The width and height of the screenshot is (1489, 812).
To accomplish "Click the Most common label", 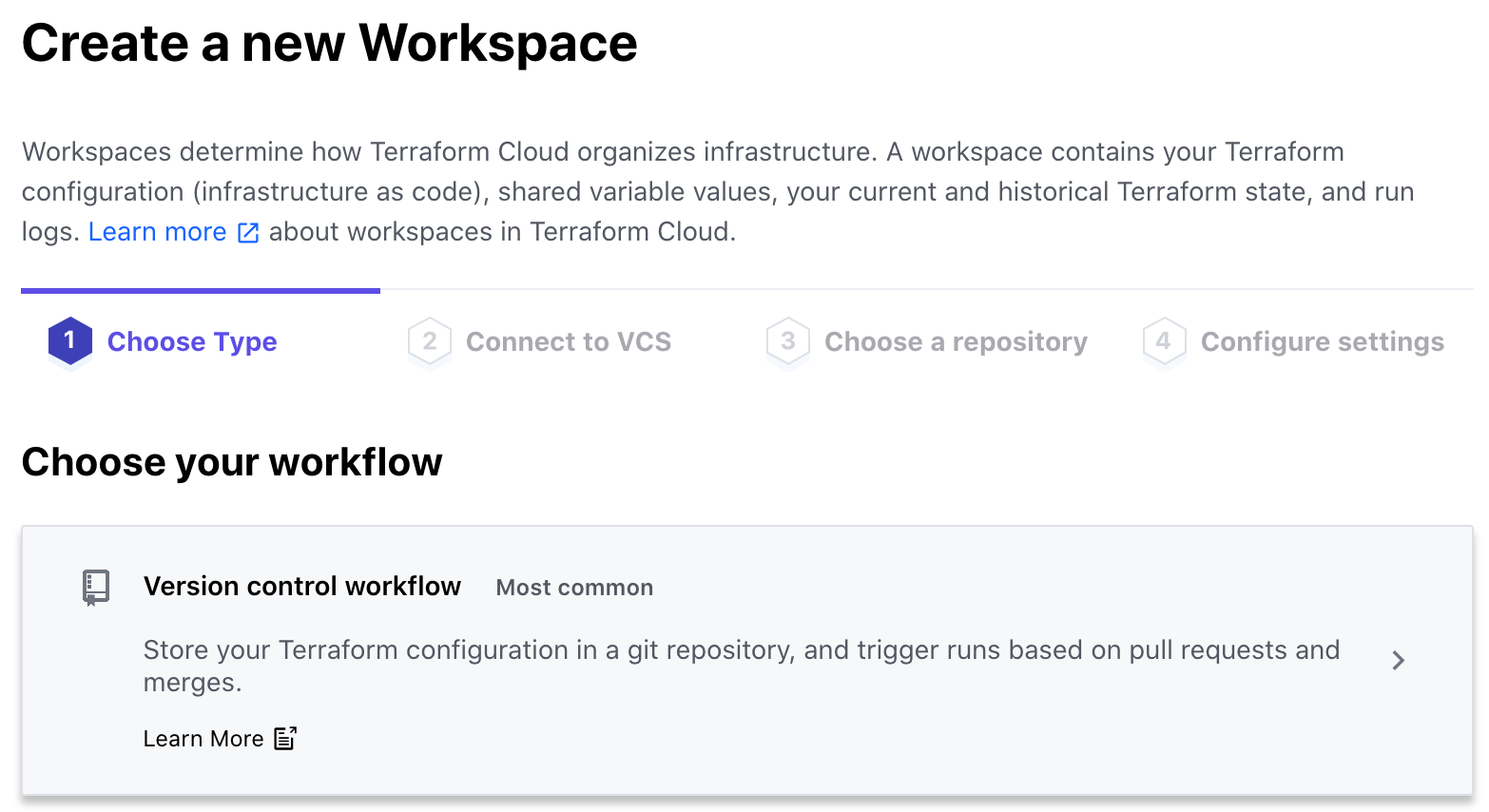I will pyautogui.click(x=574, y=588).
